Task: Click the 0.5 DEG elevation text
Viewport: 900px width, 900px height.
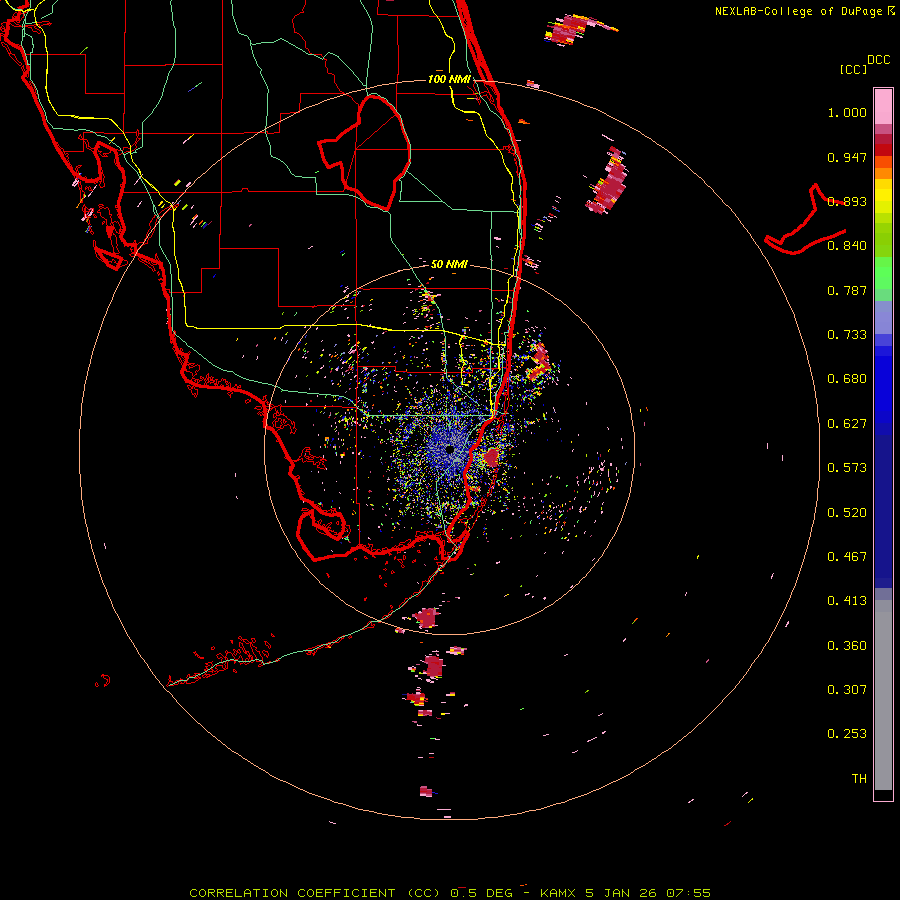Action: (482, 893)
